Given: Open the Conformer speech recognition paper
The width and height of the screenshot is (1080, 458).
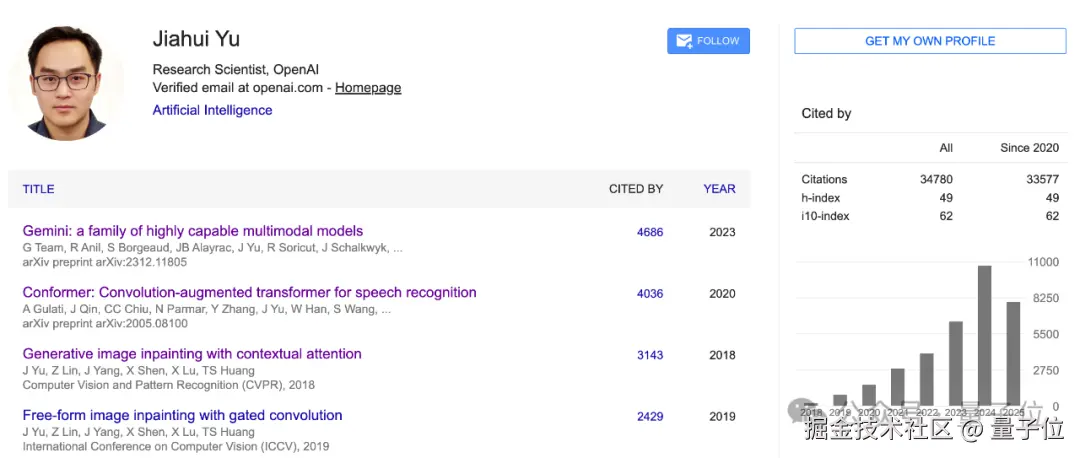Looking at the screenshot, I should tap(249, 292).
